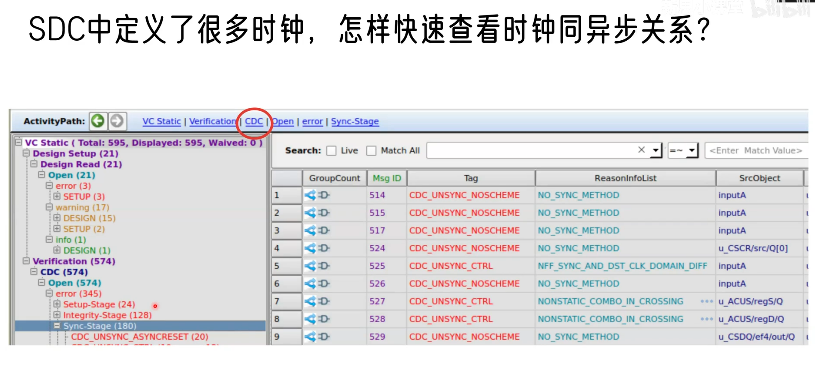Image resolution: width=815 pixels, height=369 pixels.
Task: Open the gate schematic icon for Msg ID 524
Action: click(x=324, y=248)
